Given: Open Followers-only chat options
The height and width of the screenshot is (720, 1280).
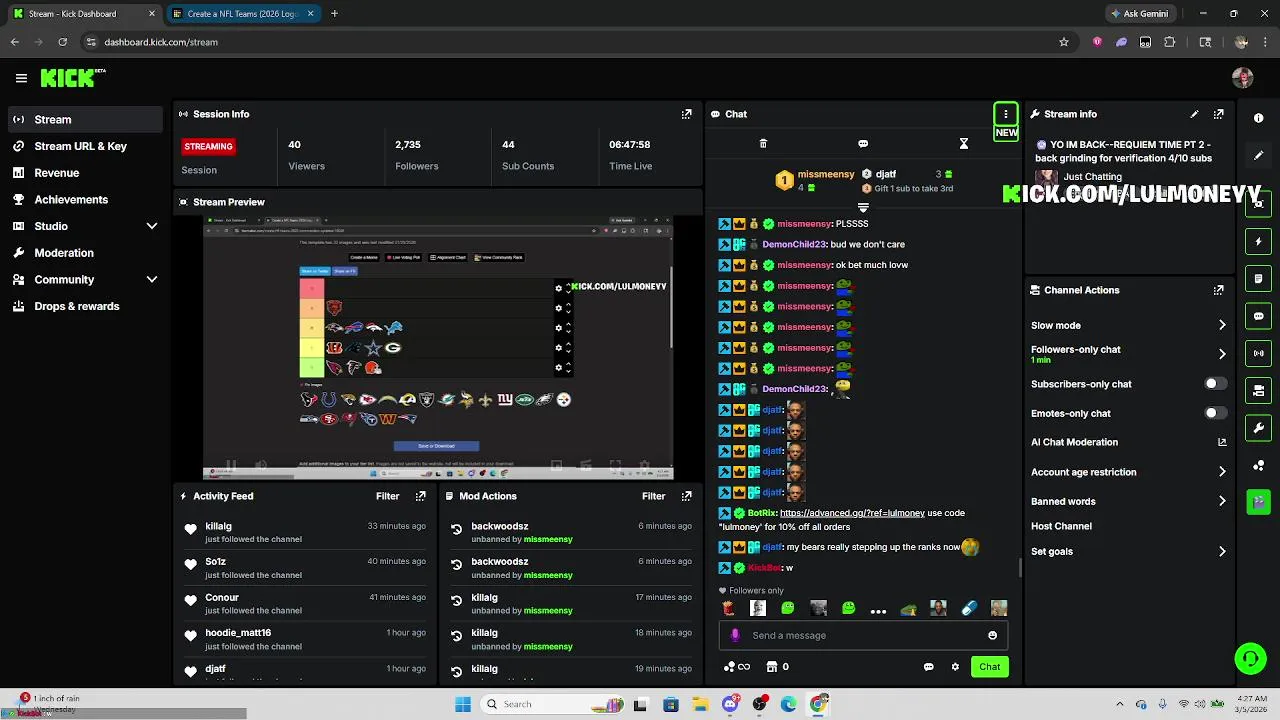Looking at the screenshot, I should pyautogui.click(x=1221, y=354).
